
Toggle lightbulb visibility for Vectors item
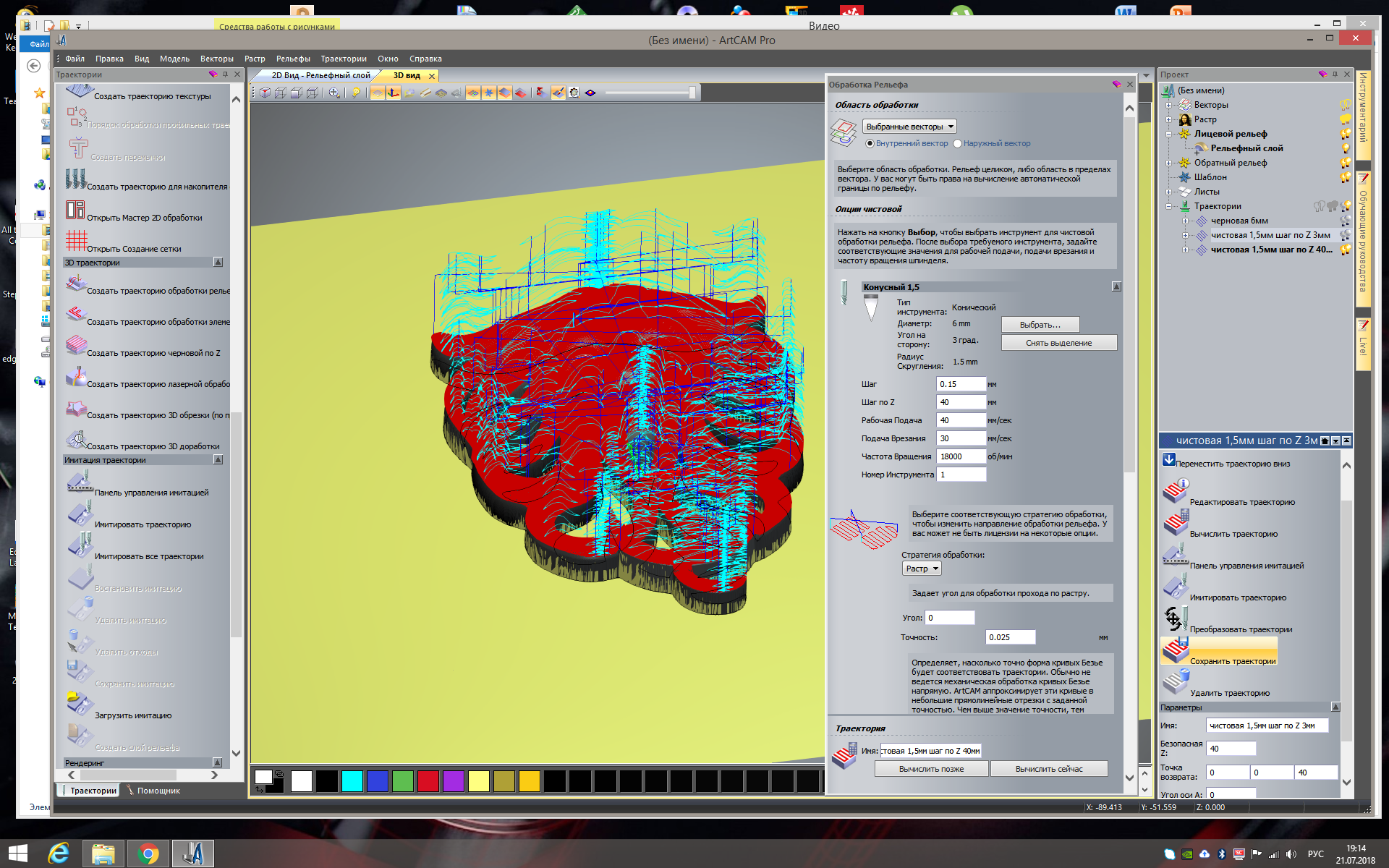[1344, 106]
